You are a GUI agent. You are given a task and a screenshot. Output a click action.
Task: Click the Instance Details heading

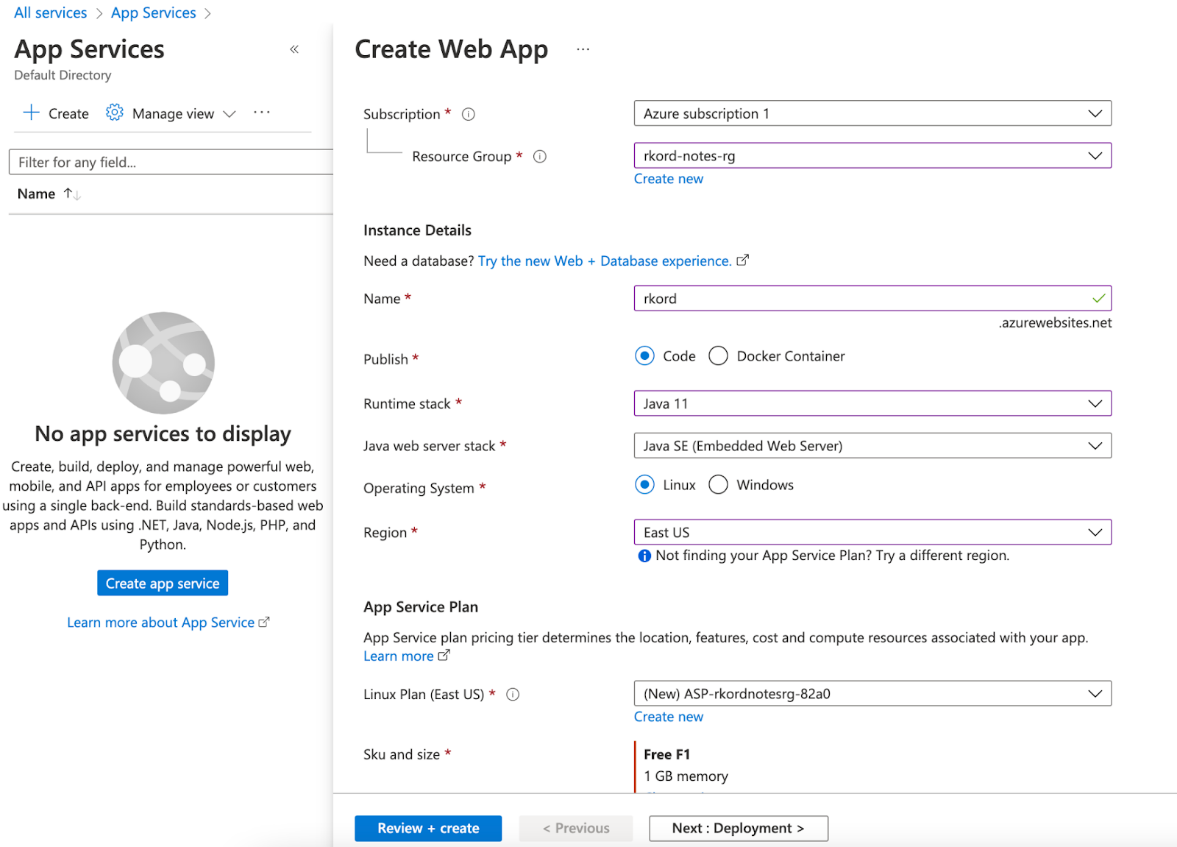[x=417, y=231]
